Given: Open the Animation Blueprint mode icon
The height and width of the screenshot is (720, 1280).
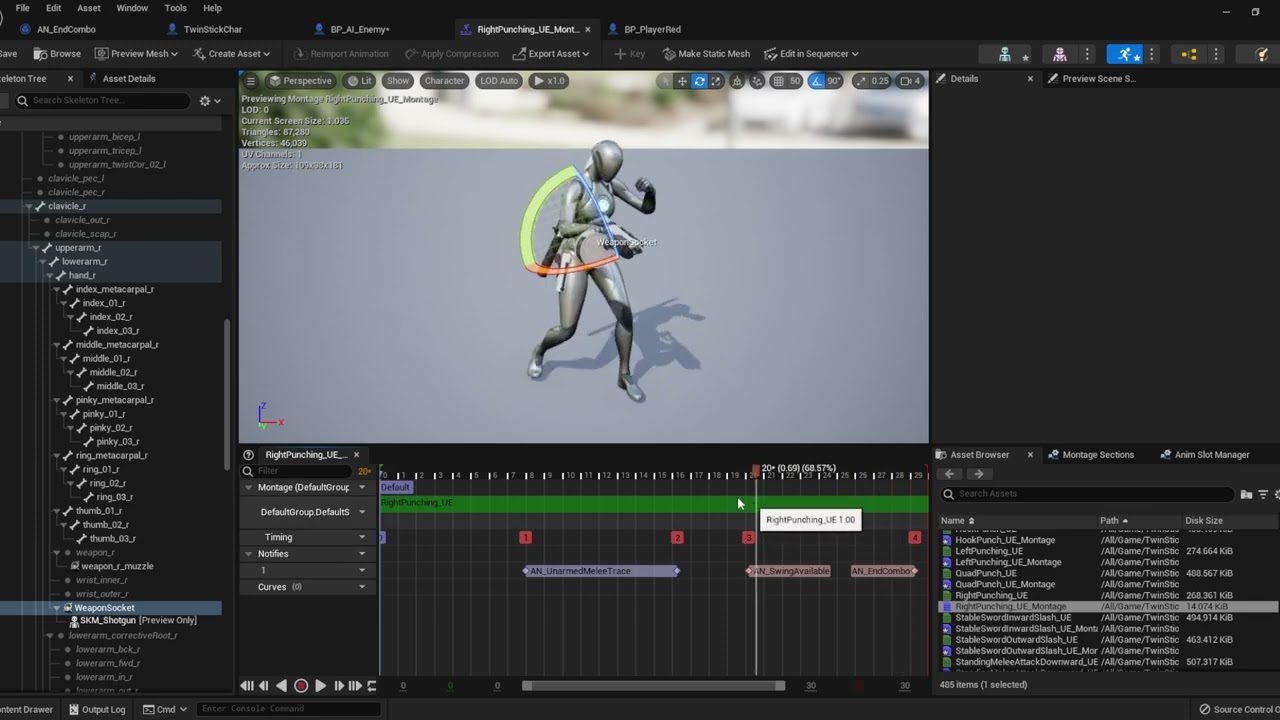Looking at the screenshot, I should (1189, 54).
